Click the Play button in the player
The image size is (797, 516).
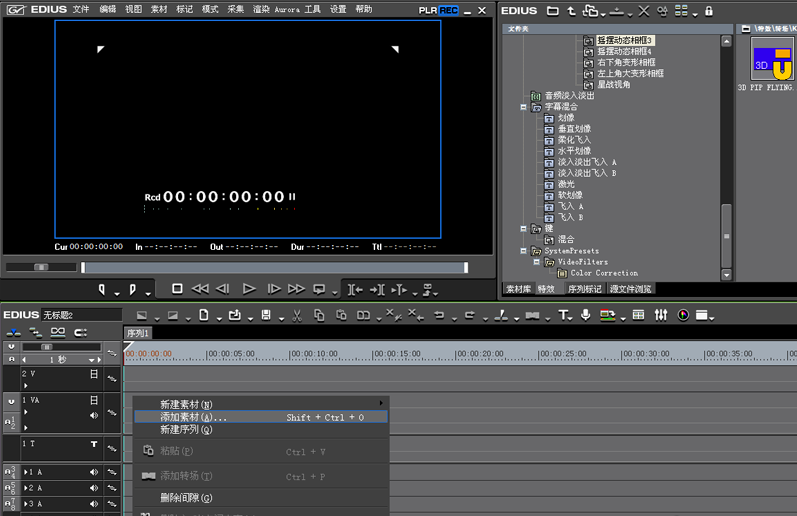coord(250,289)
